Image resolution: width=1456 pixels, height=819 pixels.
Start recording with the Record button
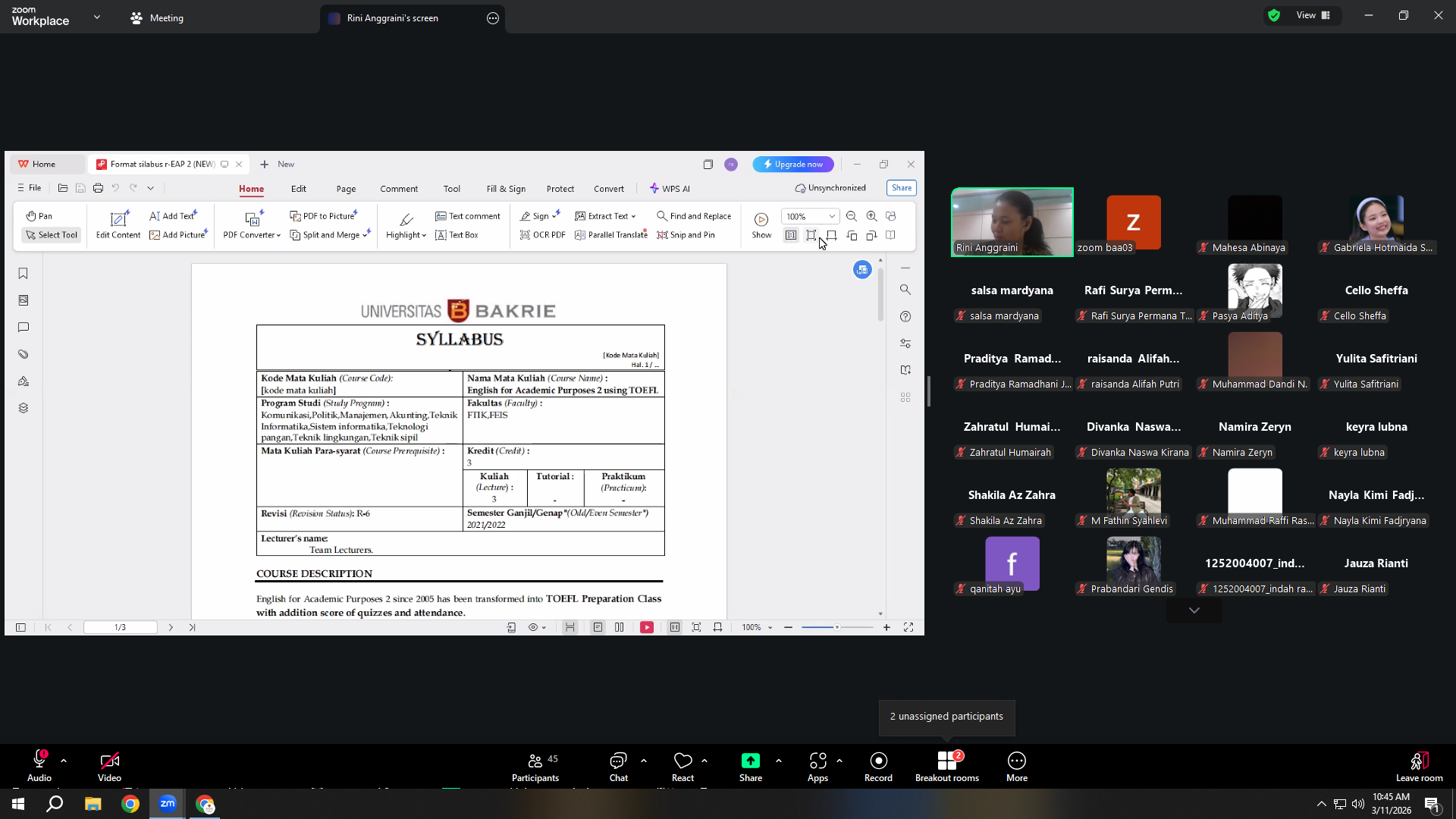point(878,767)
